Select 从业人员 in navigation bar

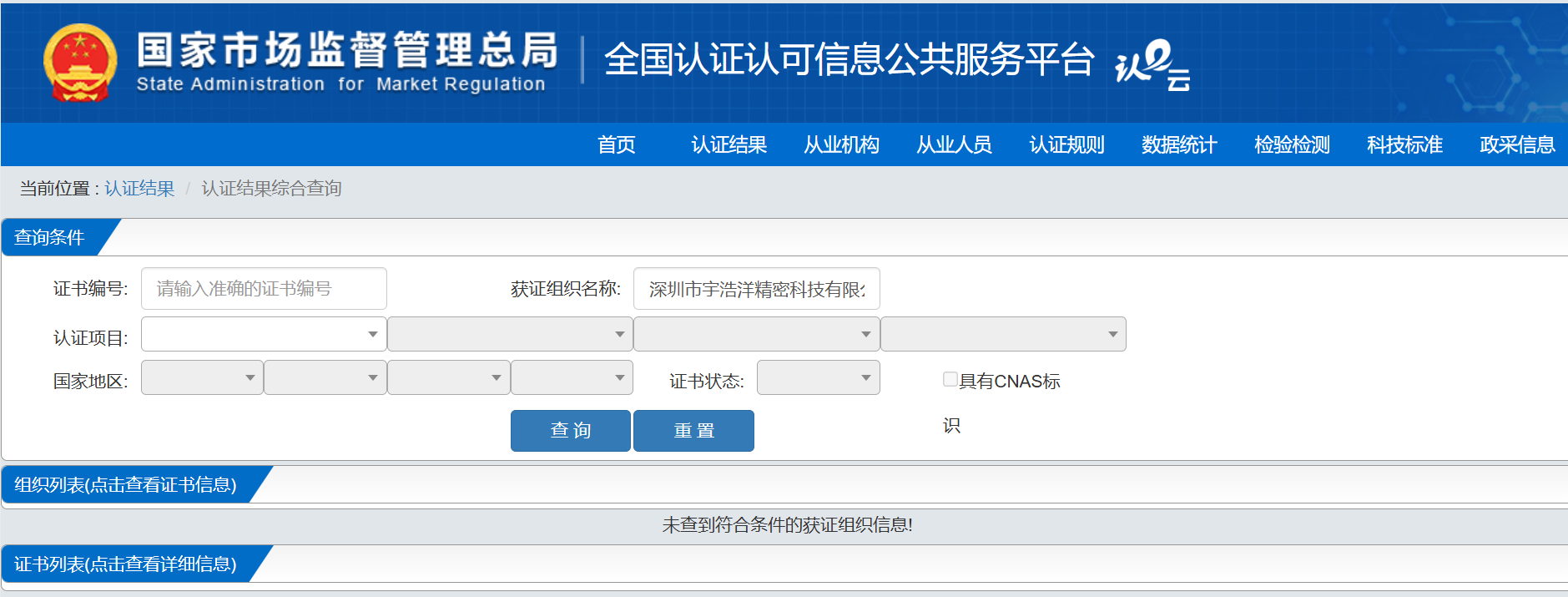[954, 144]
